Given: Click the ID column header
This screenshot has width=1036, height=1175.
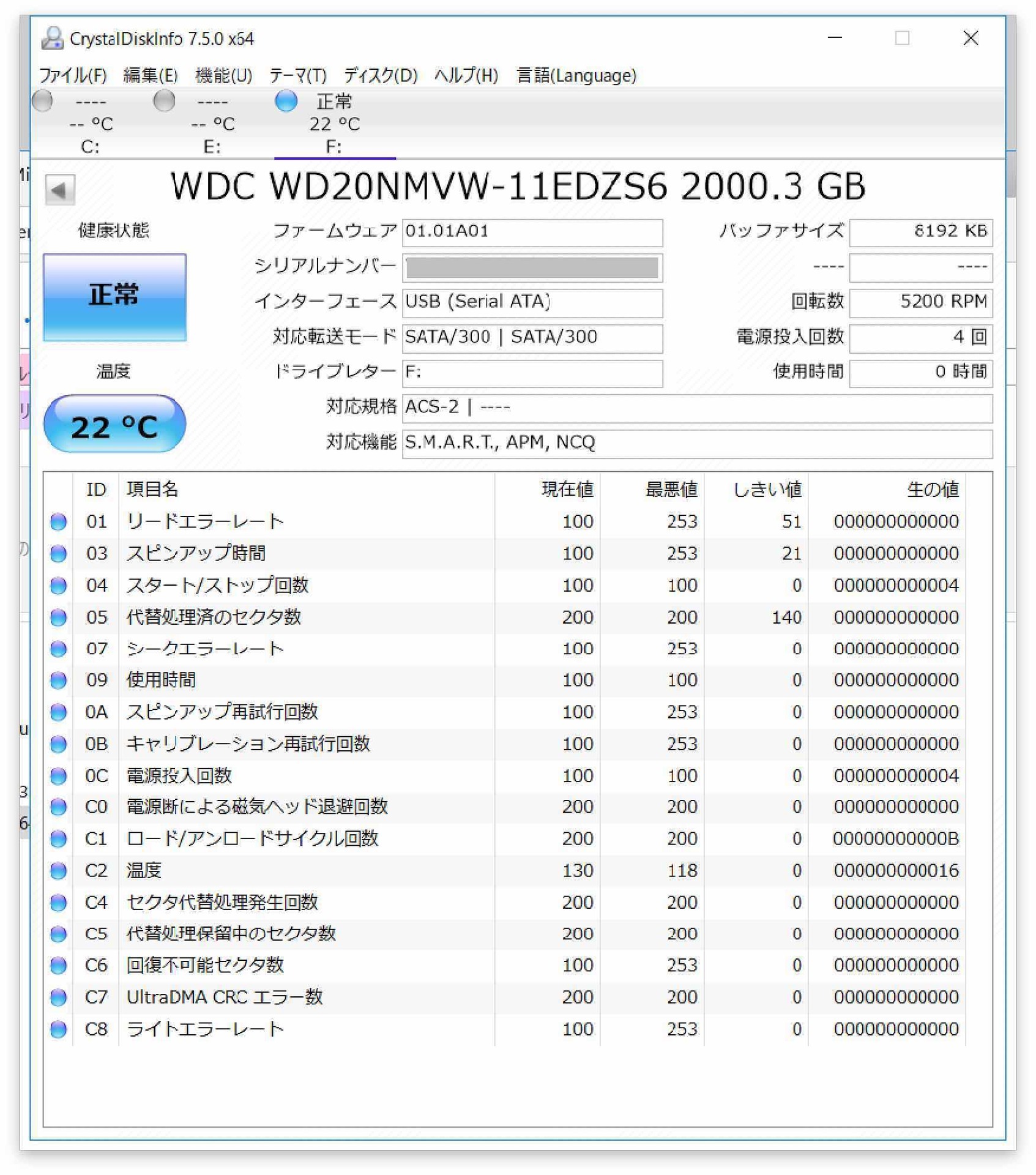Looking at the screenshot, I should tap(97, 490).
